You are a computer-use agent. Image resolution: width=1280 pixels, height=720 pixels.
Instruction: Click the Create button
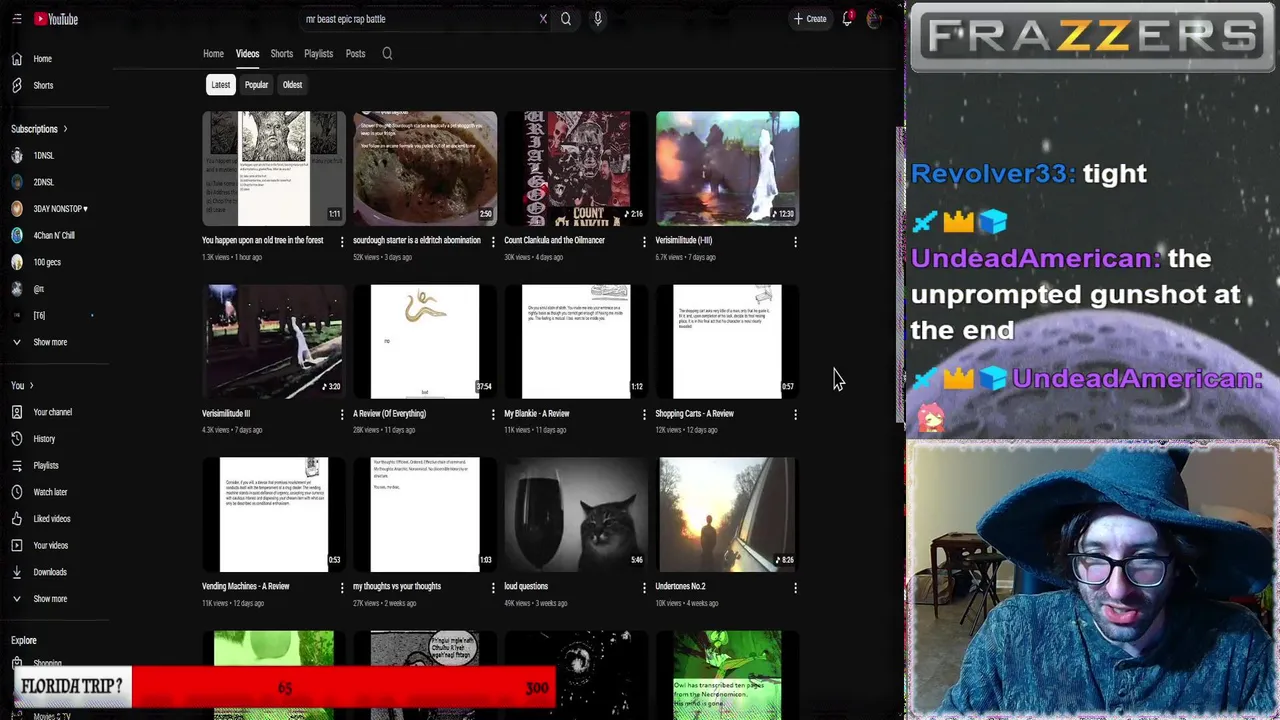tap(810, 19)
